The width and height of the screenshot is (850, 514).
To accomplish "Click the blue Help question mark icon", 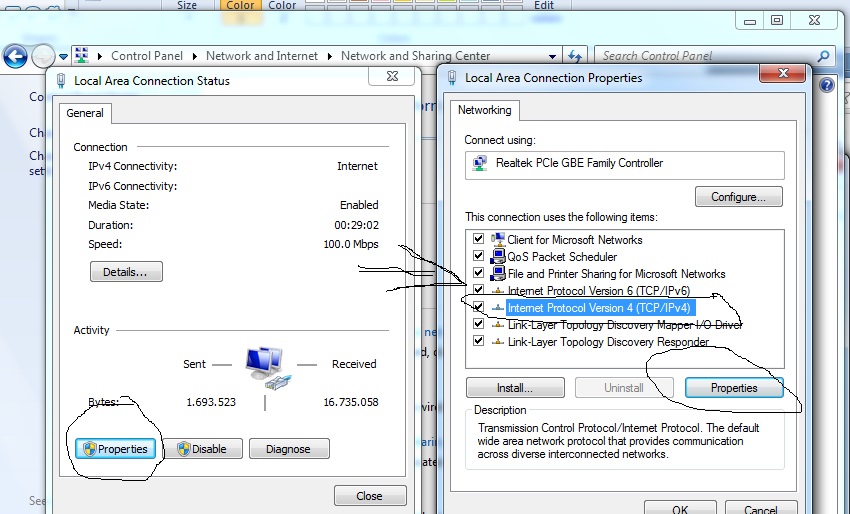I will [827, 85].
